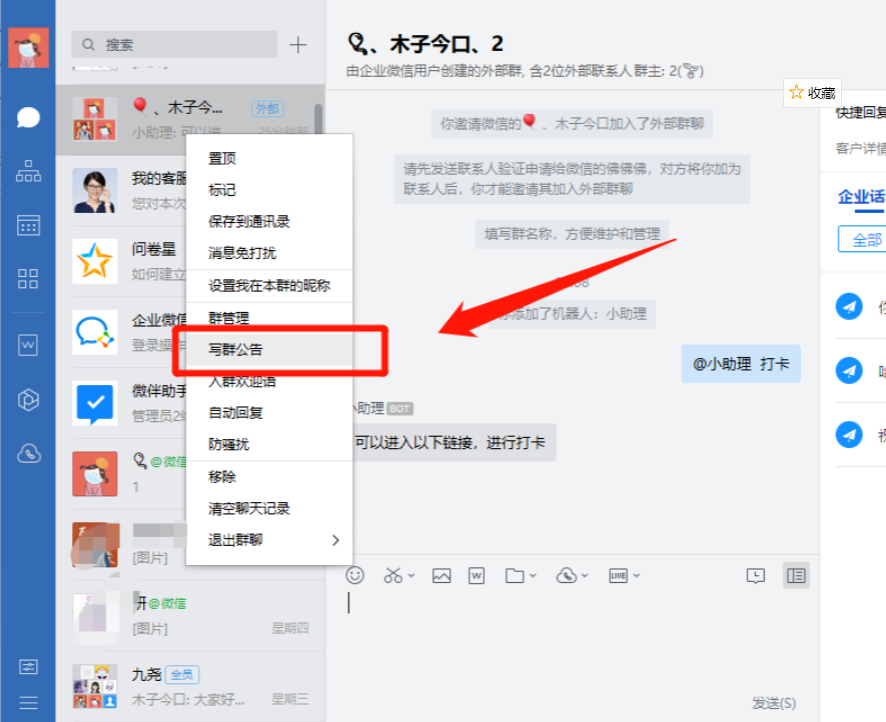Click the message input area
Screen dimensions: 886x722
tap(572, 638)
